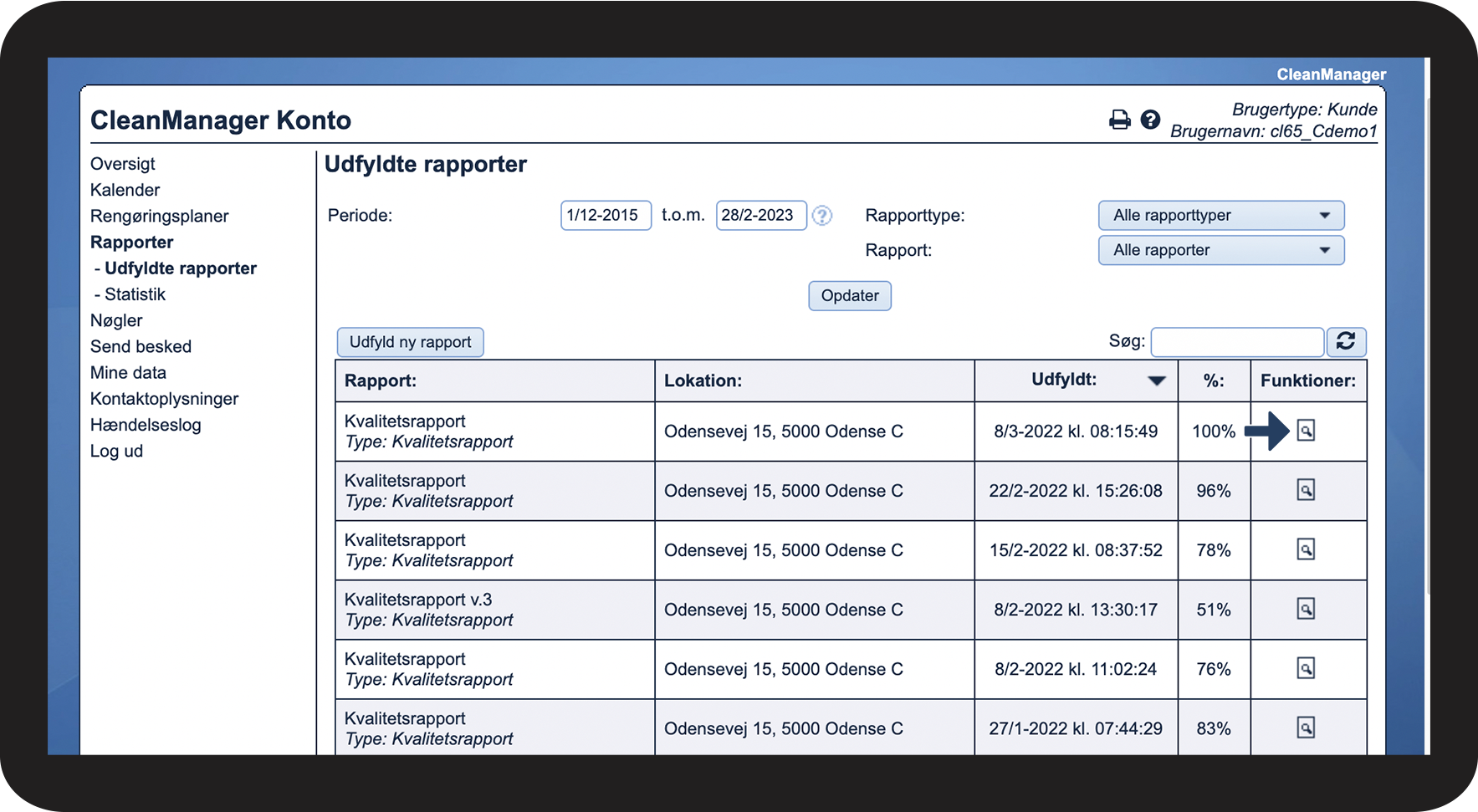Screen dimensions: 1478x812
Task: View the 76% report from 8/2-2022
Action: [1305, 668]
